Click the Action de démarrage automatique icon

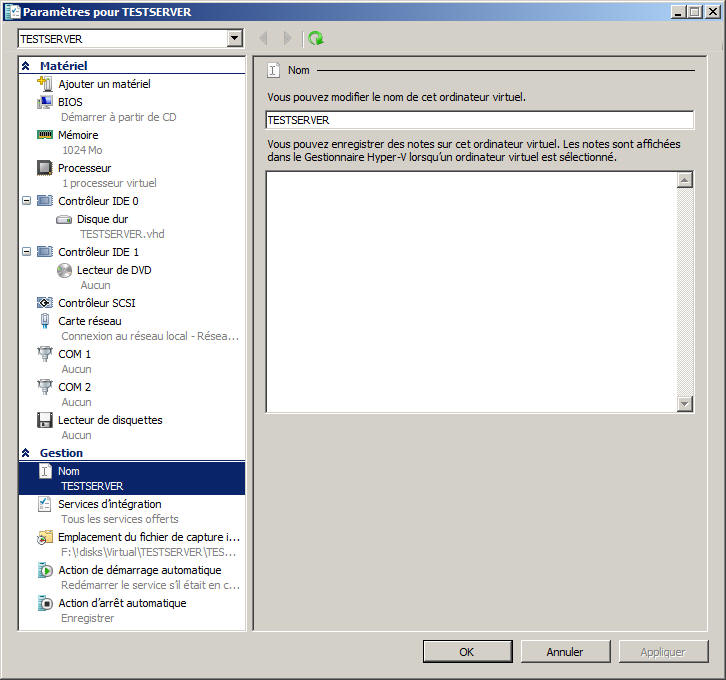tap(44, 570)
